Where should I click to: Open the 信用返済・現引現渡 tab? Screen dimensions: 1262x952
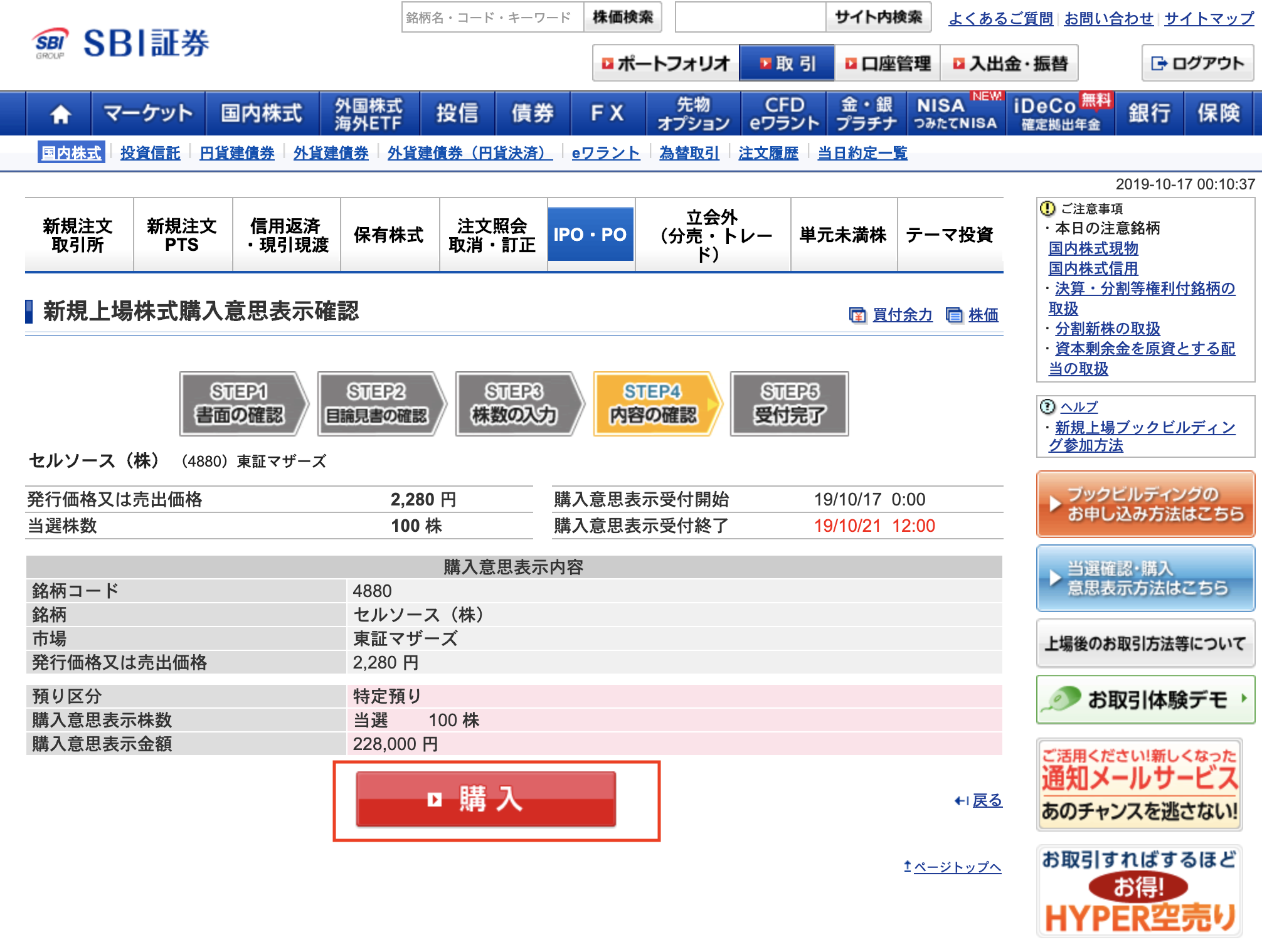[x=286, y=235]
